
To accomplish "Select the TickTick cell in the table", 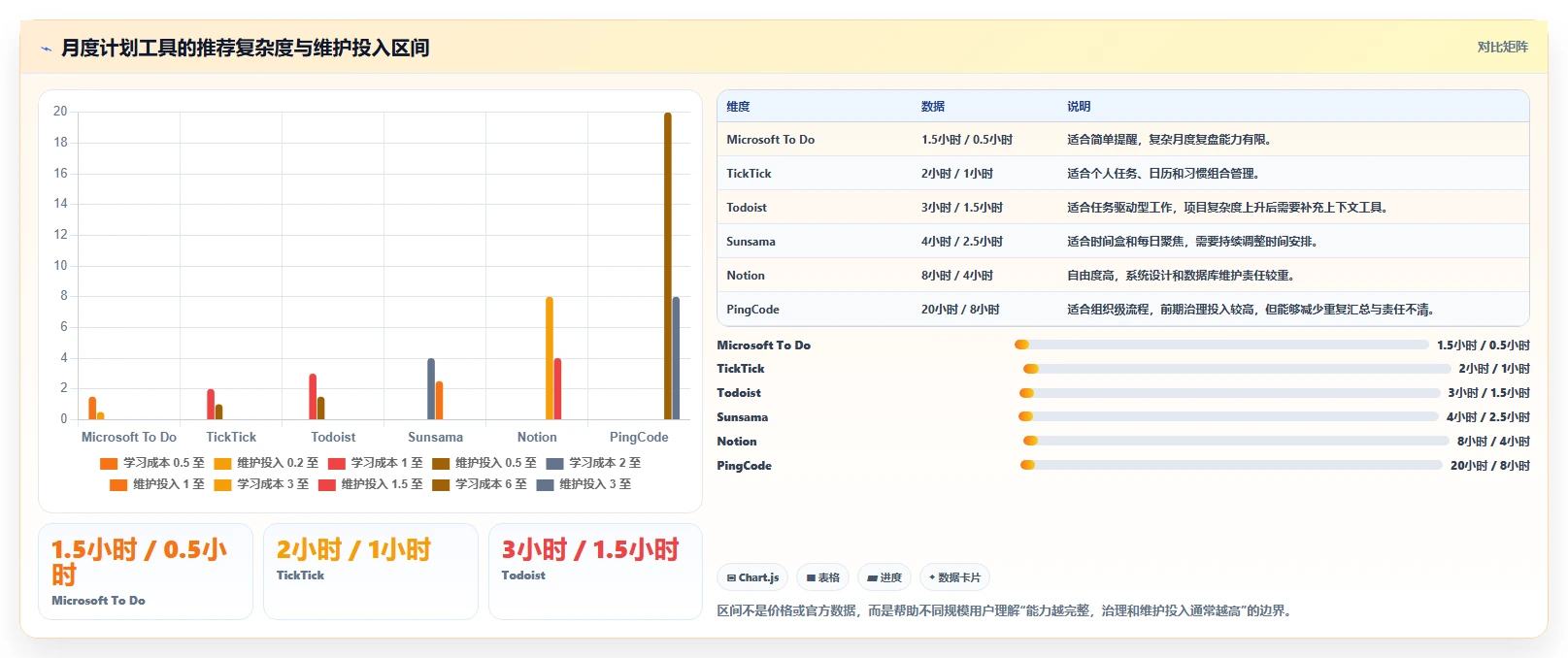I will [749, 174].
